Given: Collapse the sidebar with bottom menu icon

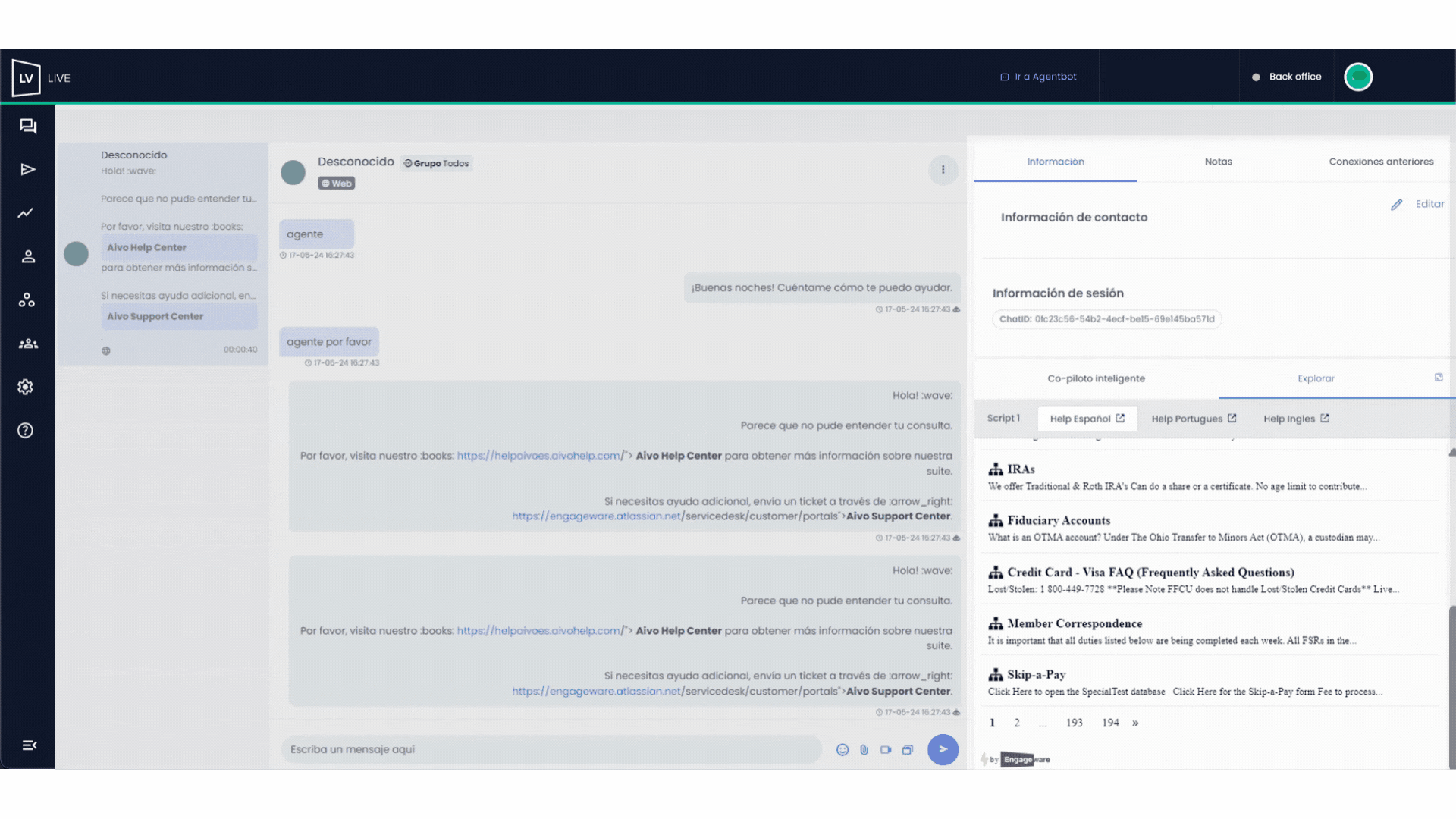Looking at the screenshot, I should click(x=30, y=745).
